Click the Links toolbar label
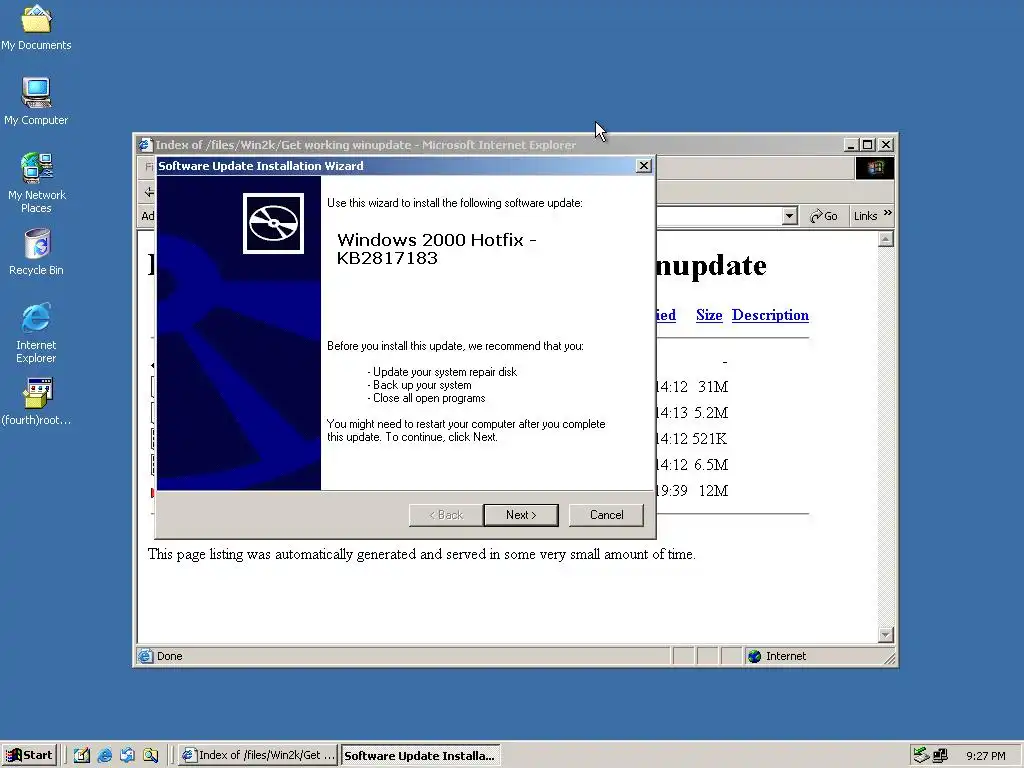1024x768 pixels. [865, 216]
